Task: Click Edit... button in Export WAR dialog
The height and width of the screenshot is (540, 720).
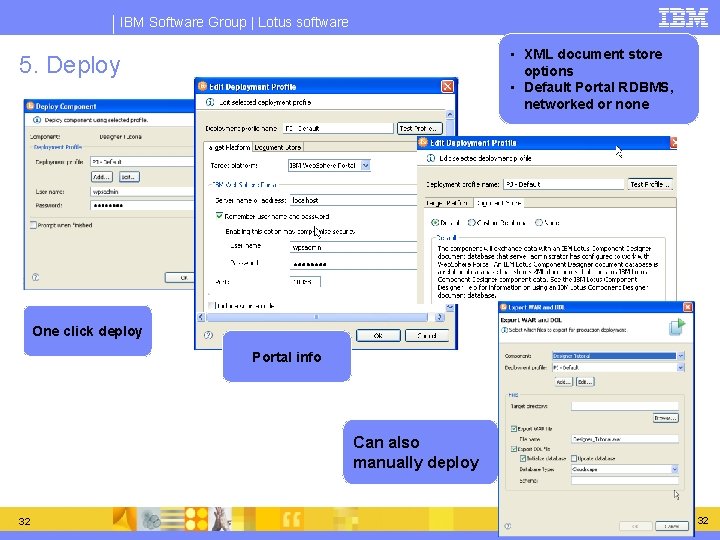Action: pyautogui.click(x=585, y=382)
